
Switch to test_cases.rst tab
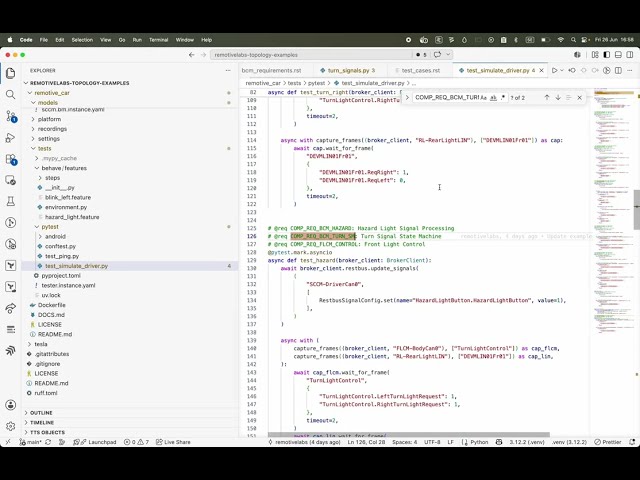pos(421,71)
